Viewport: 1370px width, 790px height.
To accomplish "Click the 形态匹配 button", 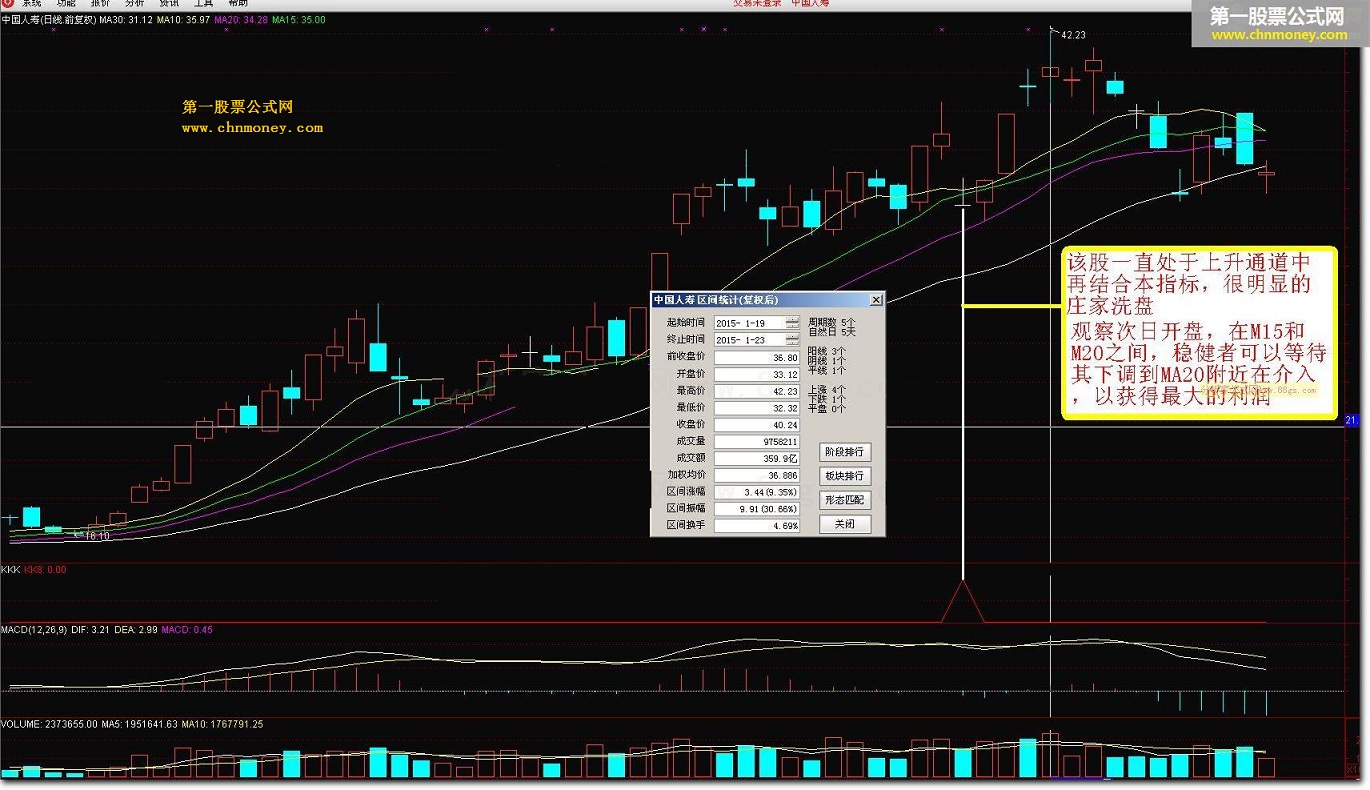I will (x=845, y=499).
